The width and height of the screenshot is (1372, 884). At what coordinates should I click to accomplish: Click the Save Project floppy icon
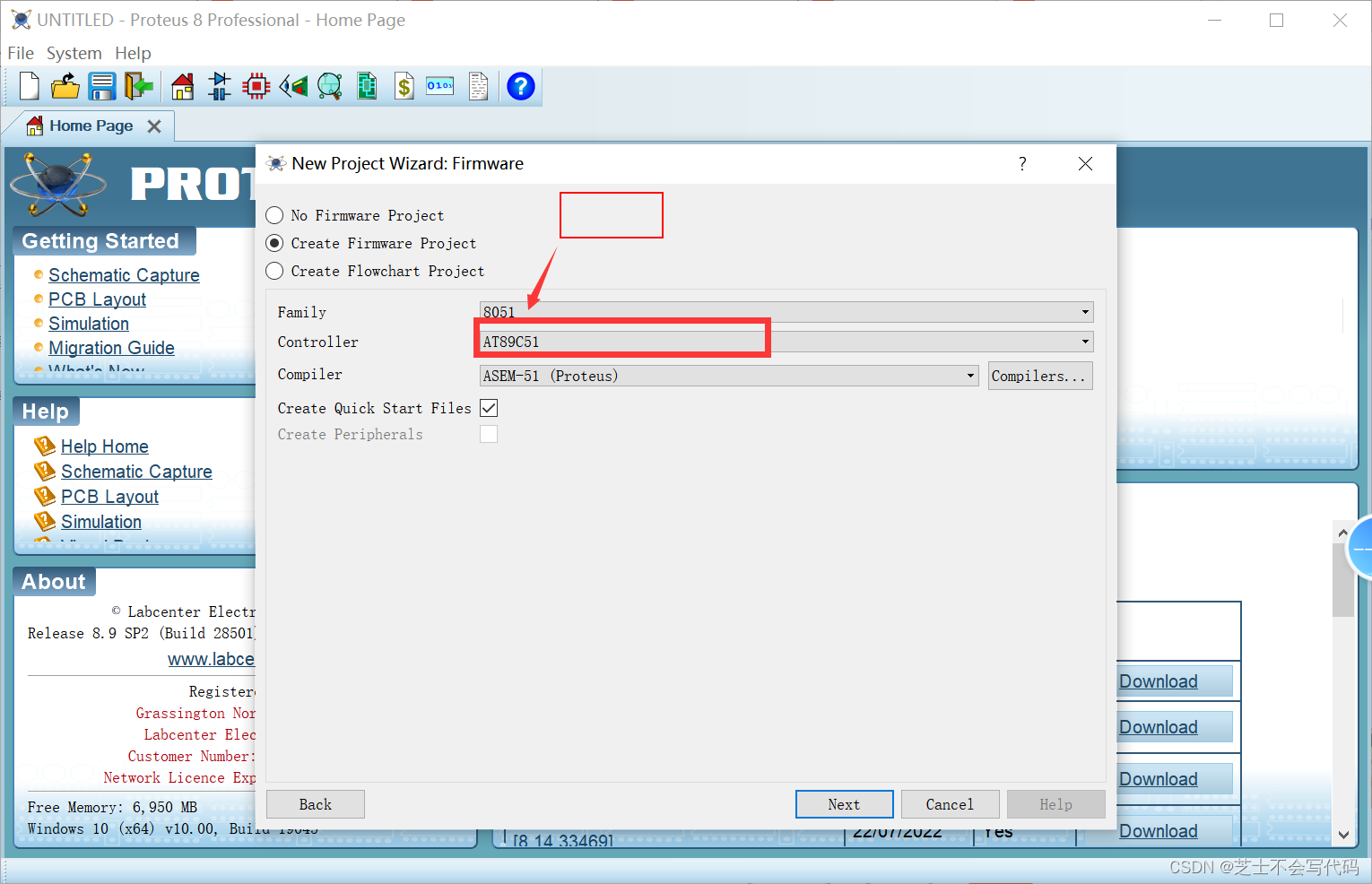click(102, 86)
